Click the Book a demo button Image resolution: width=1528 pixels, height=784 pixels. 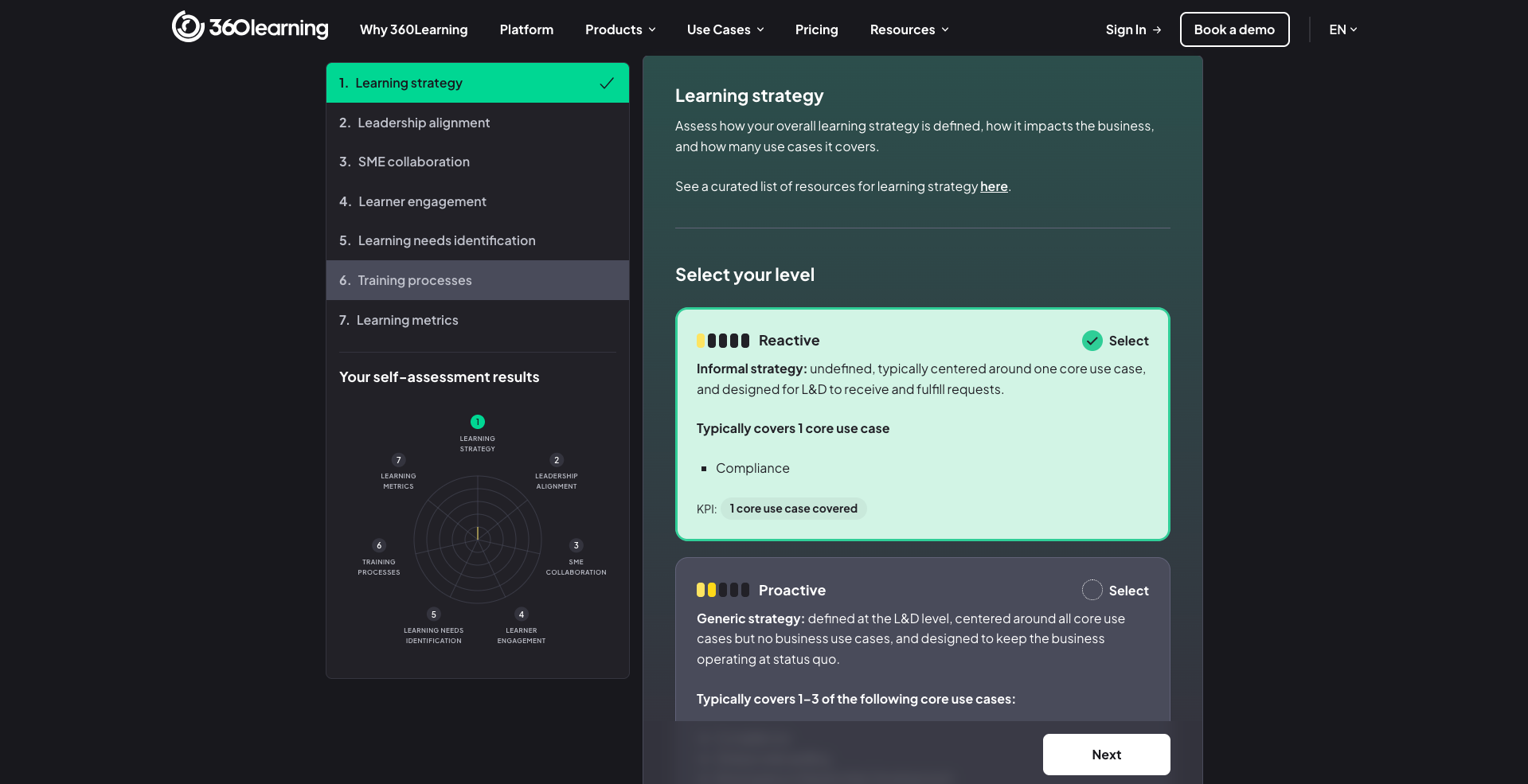pyautogui.click(x=1234, y=29)
